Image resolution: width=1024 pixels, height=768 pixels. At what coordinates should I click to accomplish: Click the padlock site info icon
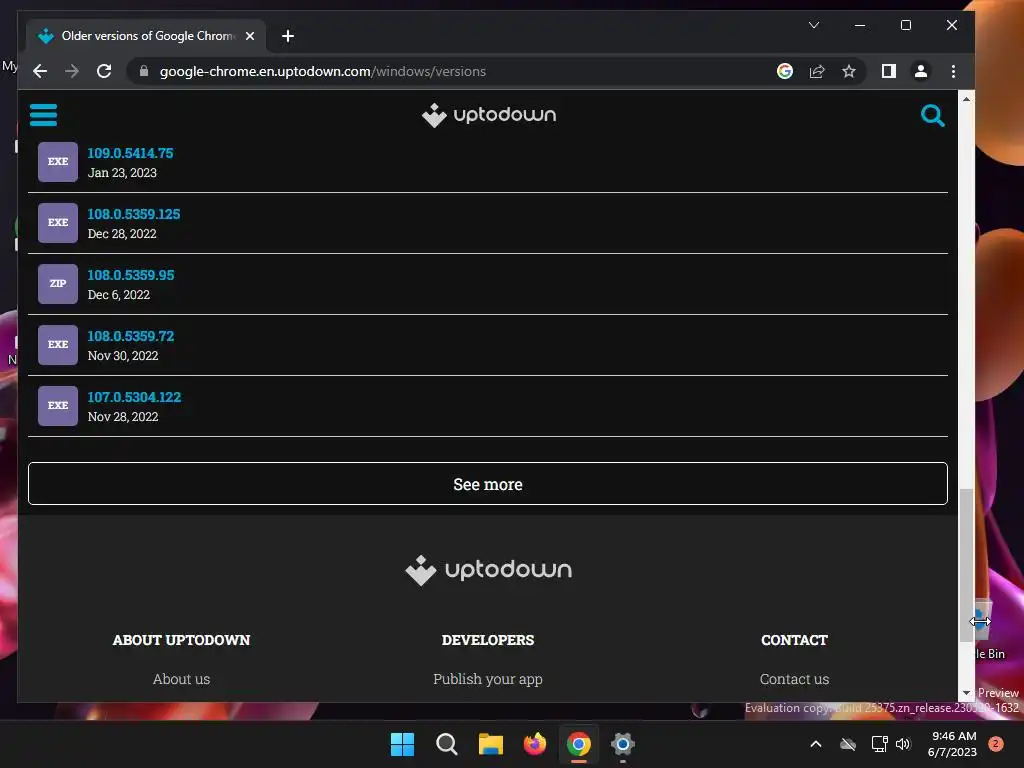[x=144, y=71]
